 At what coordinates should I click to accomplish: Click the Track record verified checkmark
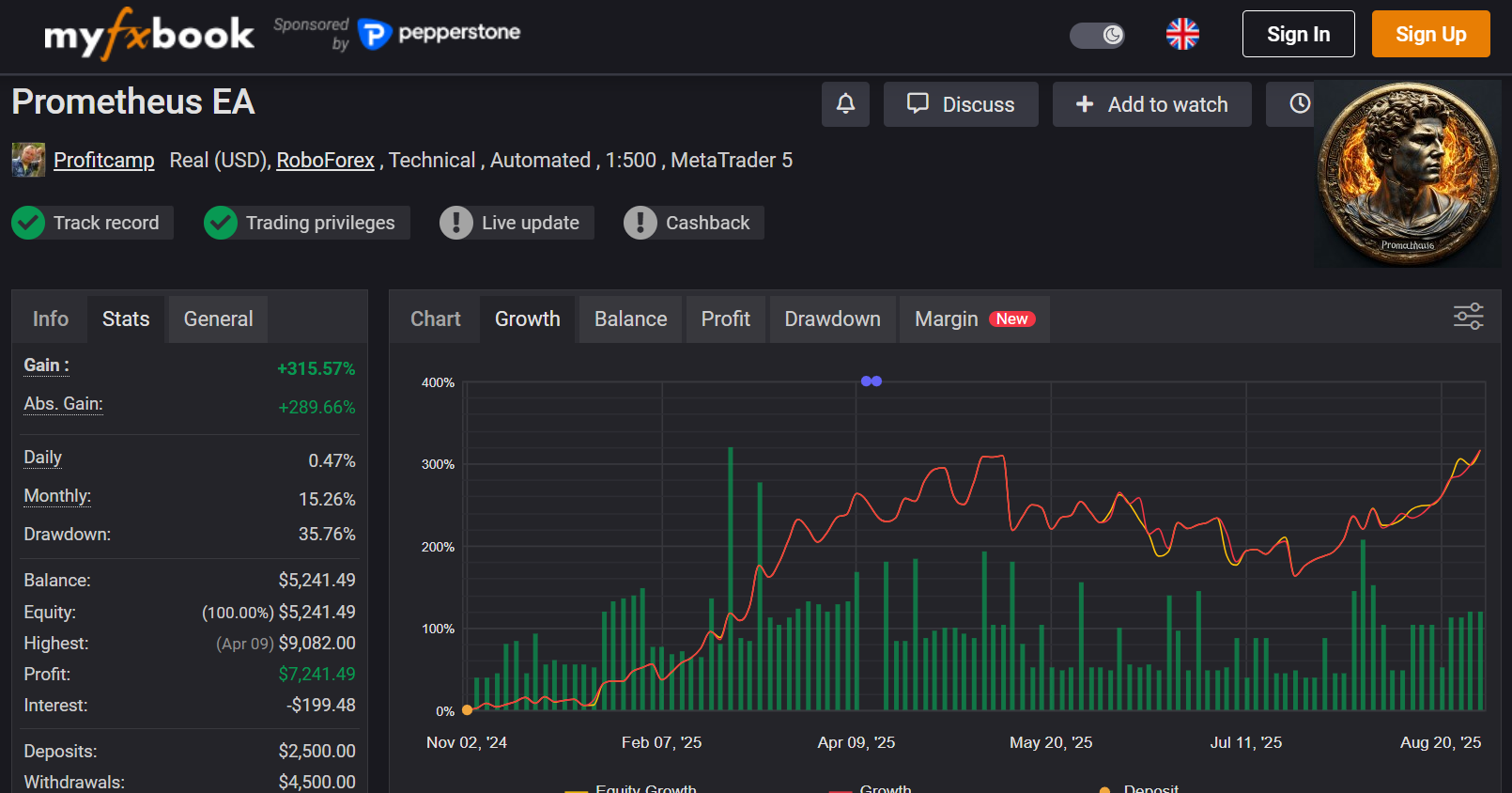pos(28,223)
